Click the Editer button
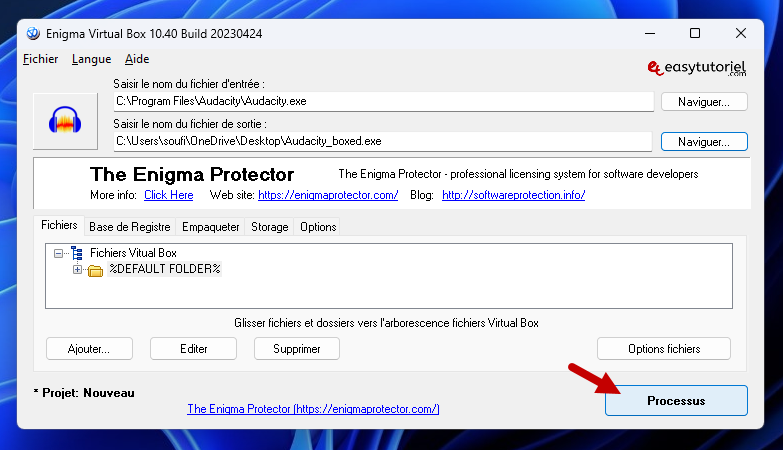 pyautogui.click(x=193, y=349)
